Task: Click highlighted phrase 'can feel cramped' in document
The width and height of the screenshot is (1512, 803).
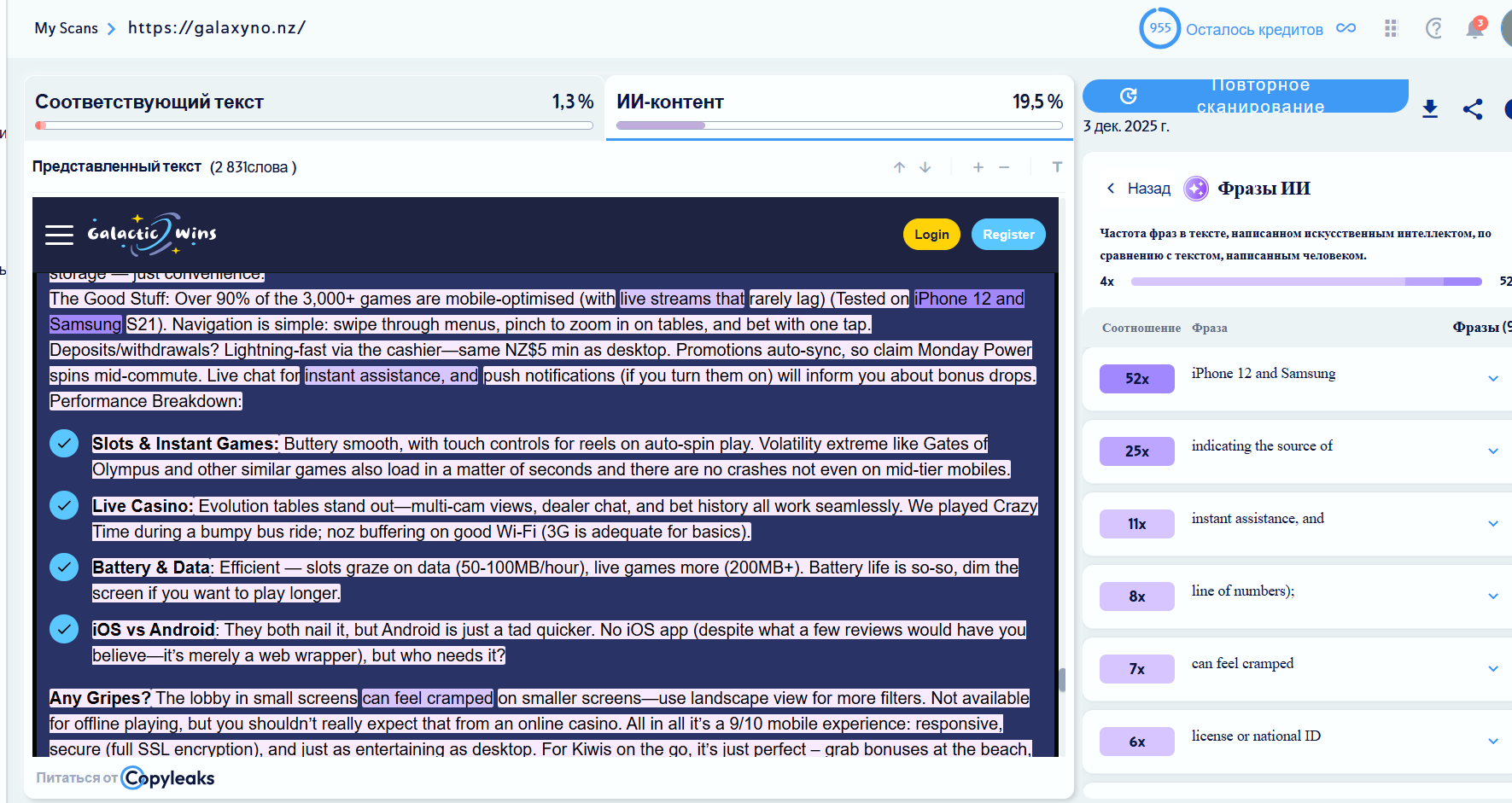Action: tap(428, 698)
